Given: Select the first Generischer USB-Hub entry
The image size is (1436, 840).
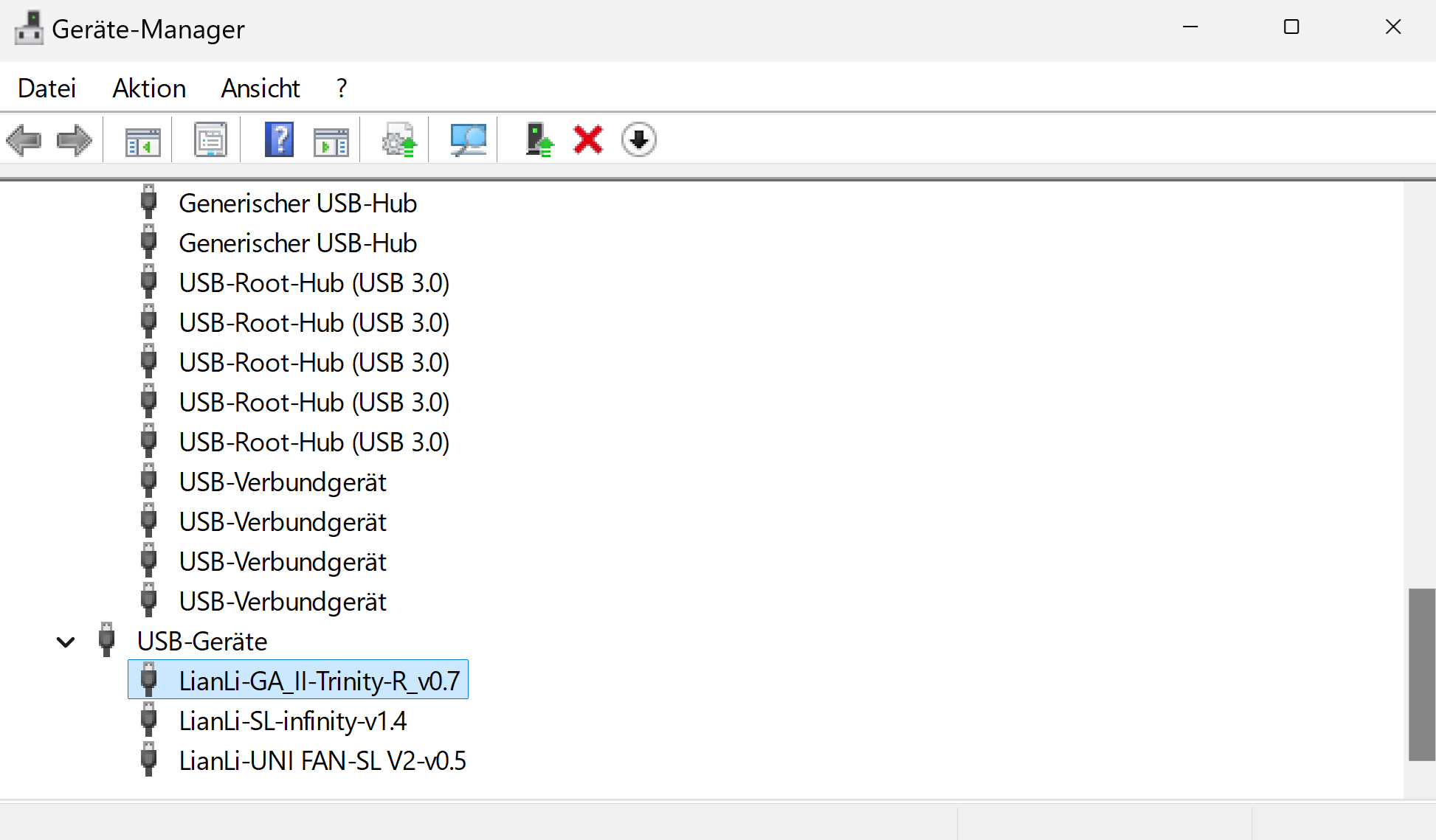Looking at the screenshot, I should point(297,204).
